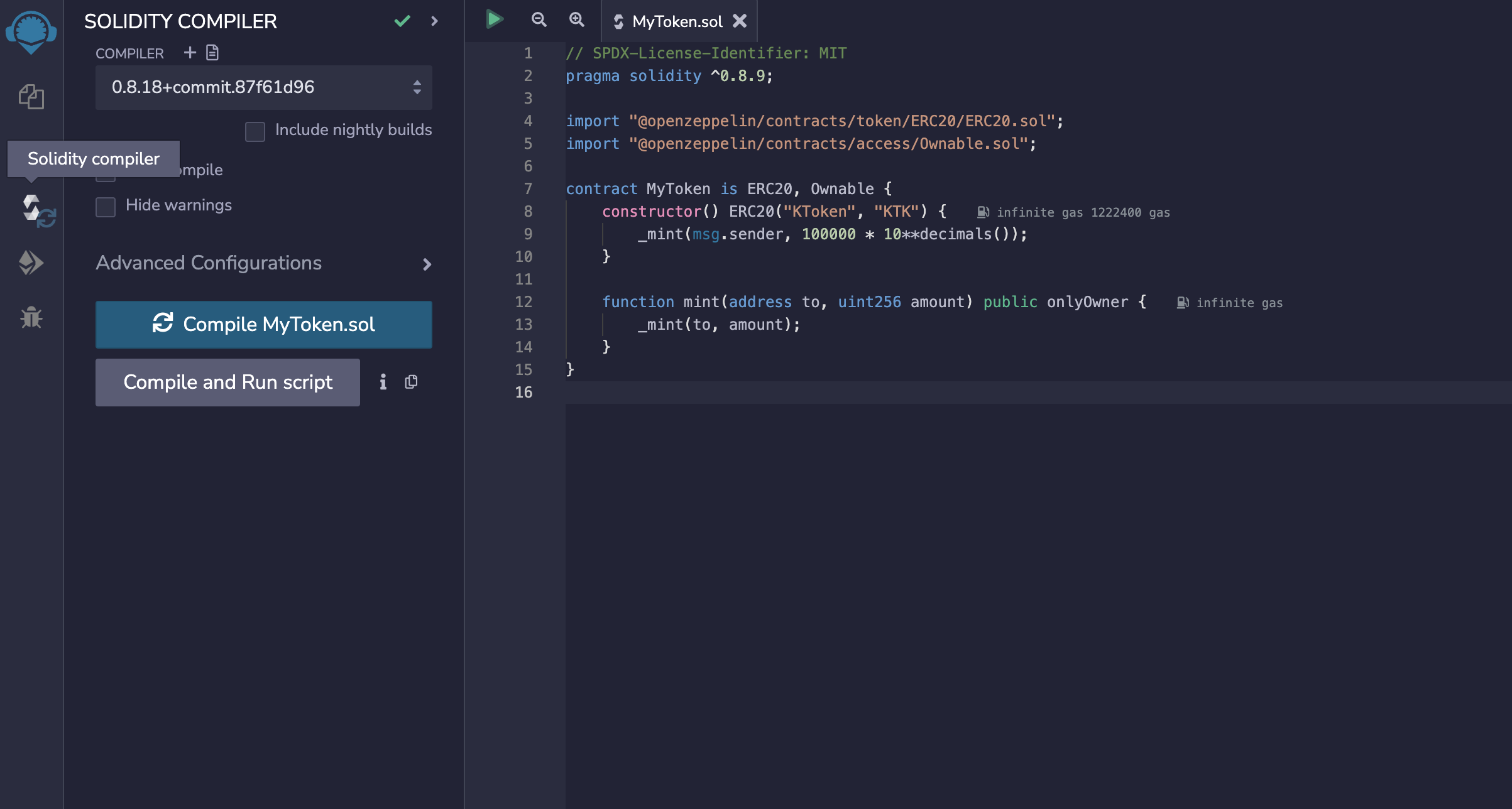Click the copy script icon next to Run script

[411, 382]
